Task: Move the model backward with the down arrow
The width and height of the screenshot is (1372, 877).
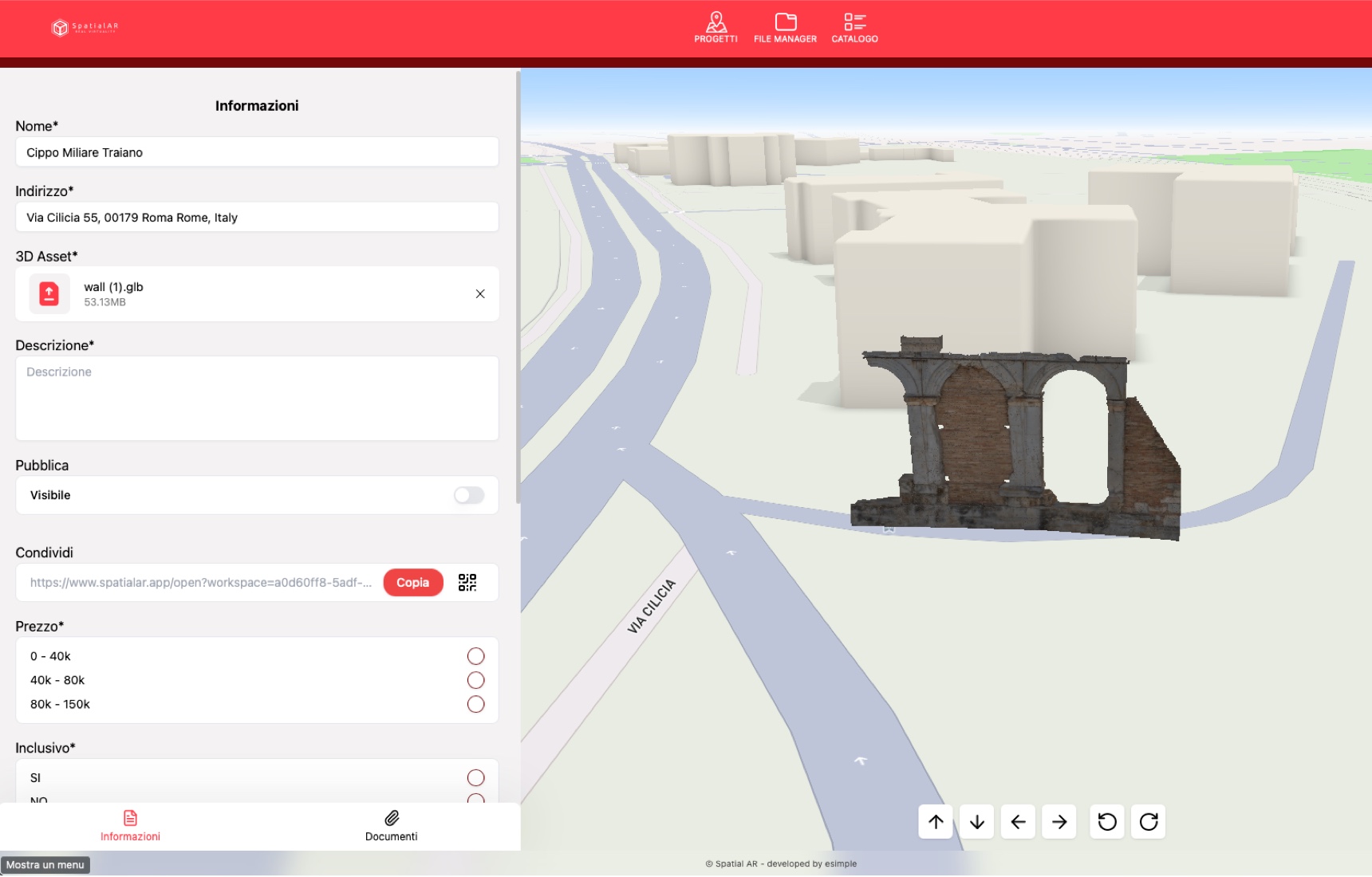Action: click(x=977, y=822)
